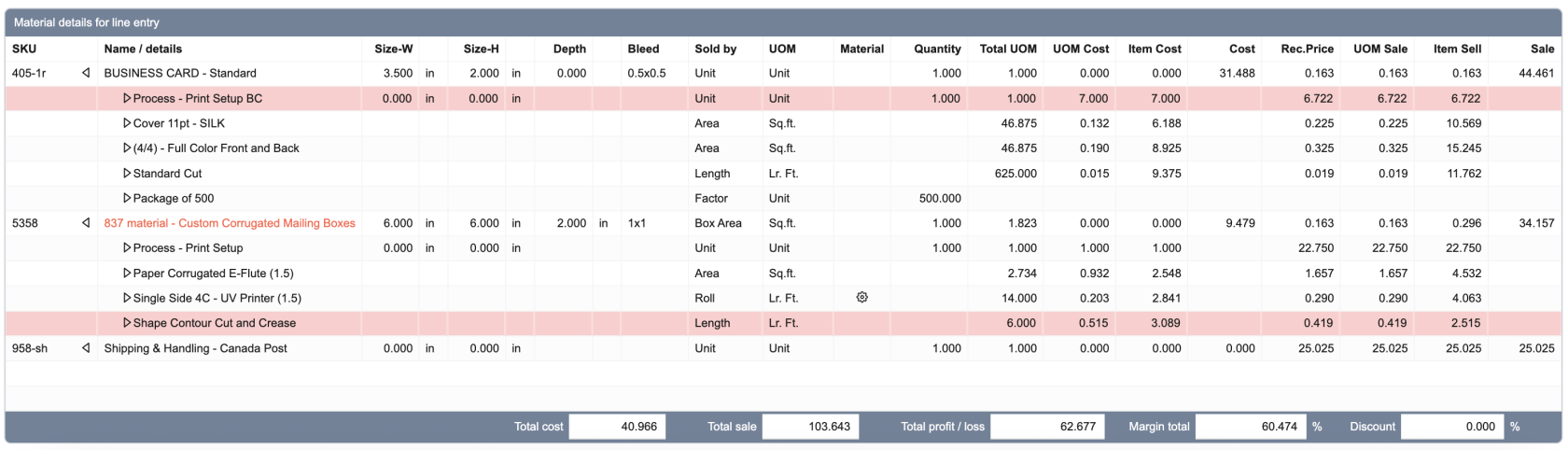Expand the Standard Cut row
Viewport: 1568px width, 450px height.
click(127, 174)
